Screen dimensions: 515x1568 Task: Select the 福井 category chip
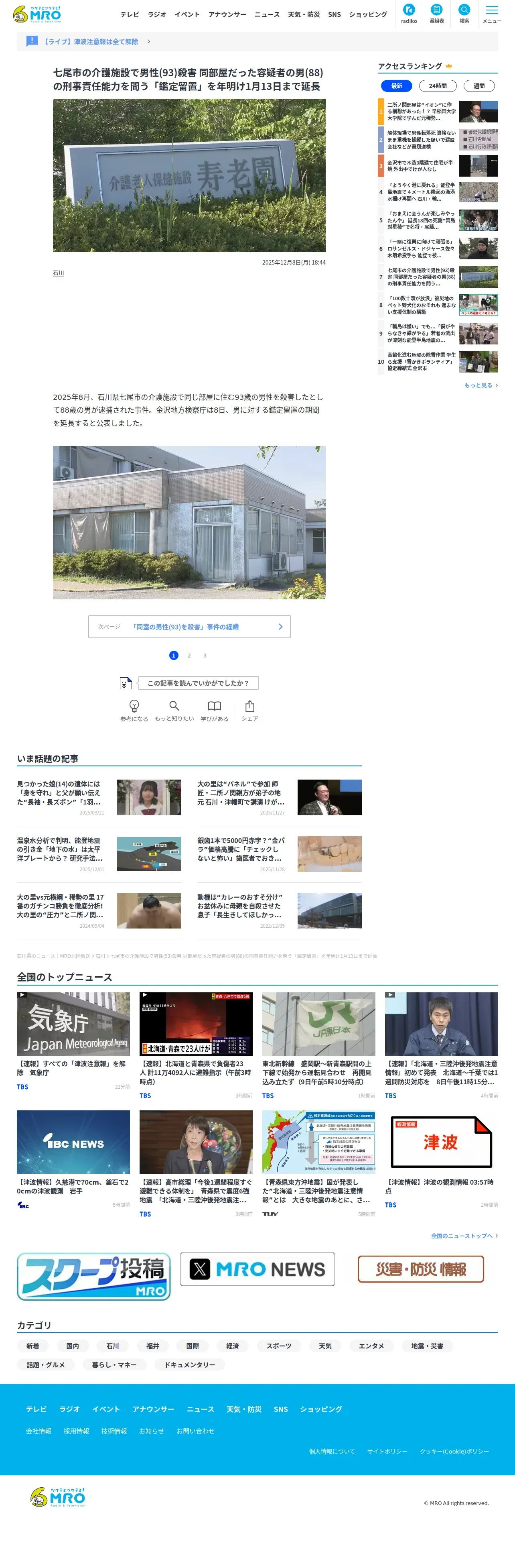153,1346
